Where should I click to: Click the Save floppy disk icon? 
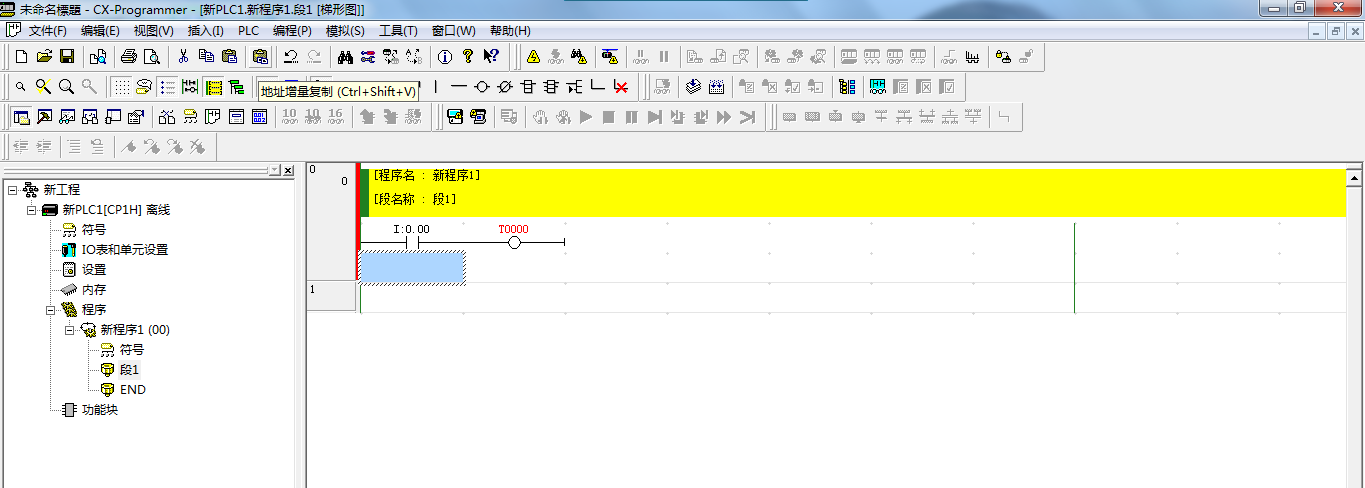(x=67, y=57)
